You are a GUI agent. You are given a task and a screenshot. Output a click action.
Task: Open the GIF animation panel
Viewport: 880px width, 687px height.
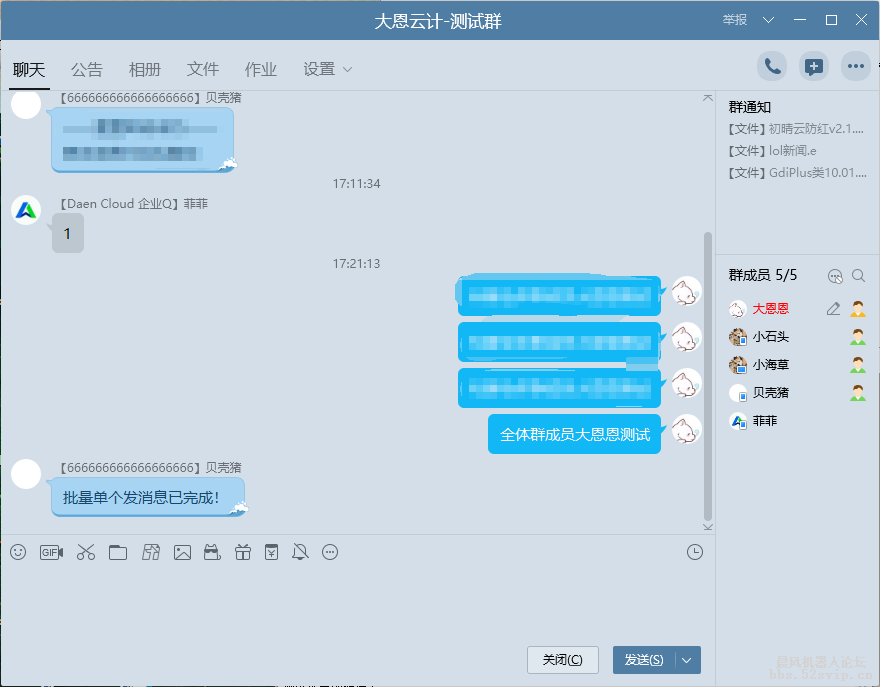pos(51,551)
